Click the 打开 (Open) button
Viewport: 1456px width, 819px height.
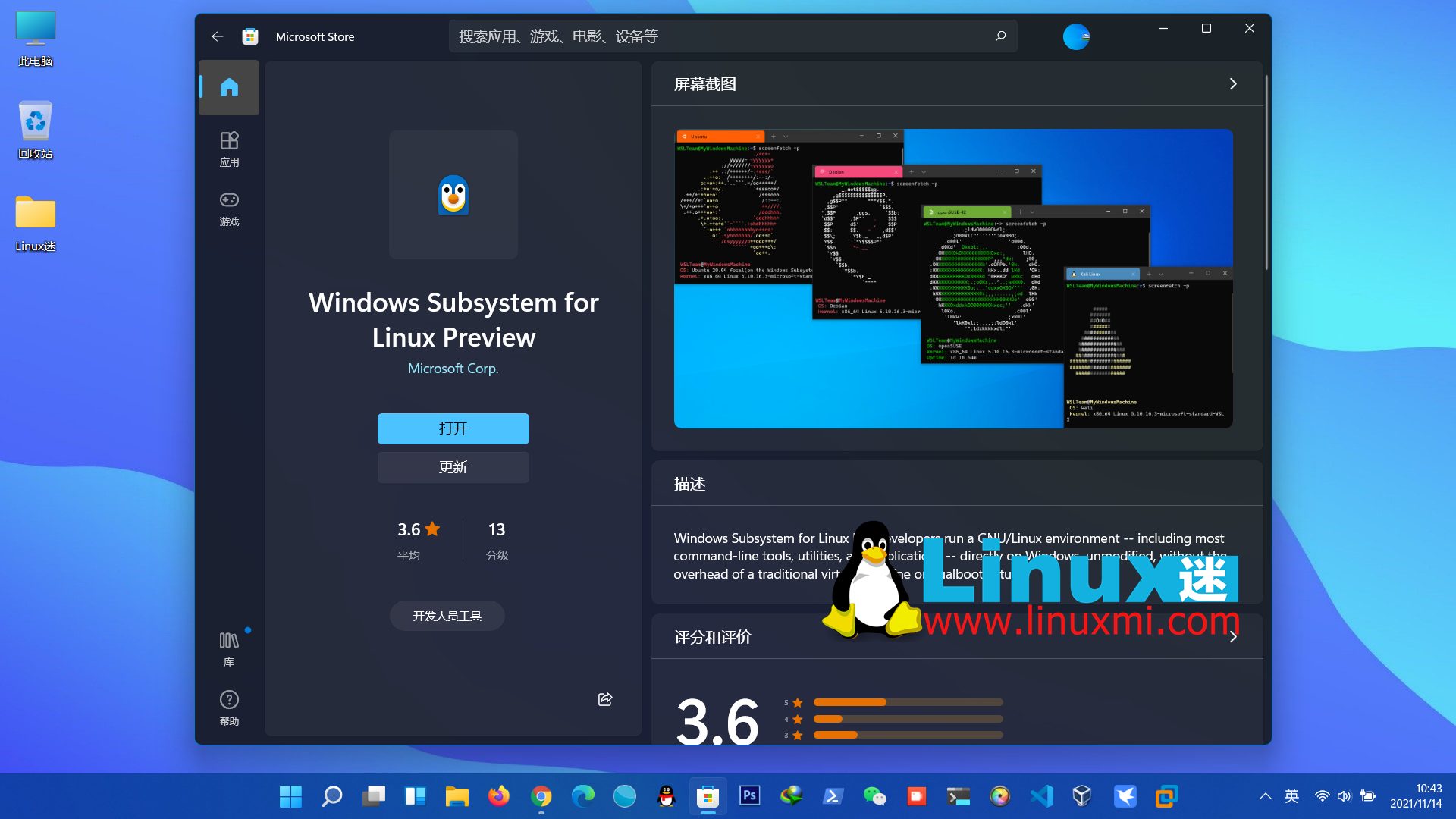[453, 428]
